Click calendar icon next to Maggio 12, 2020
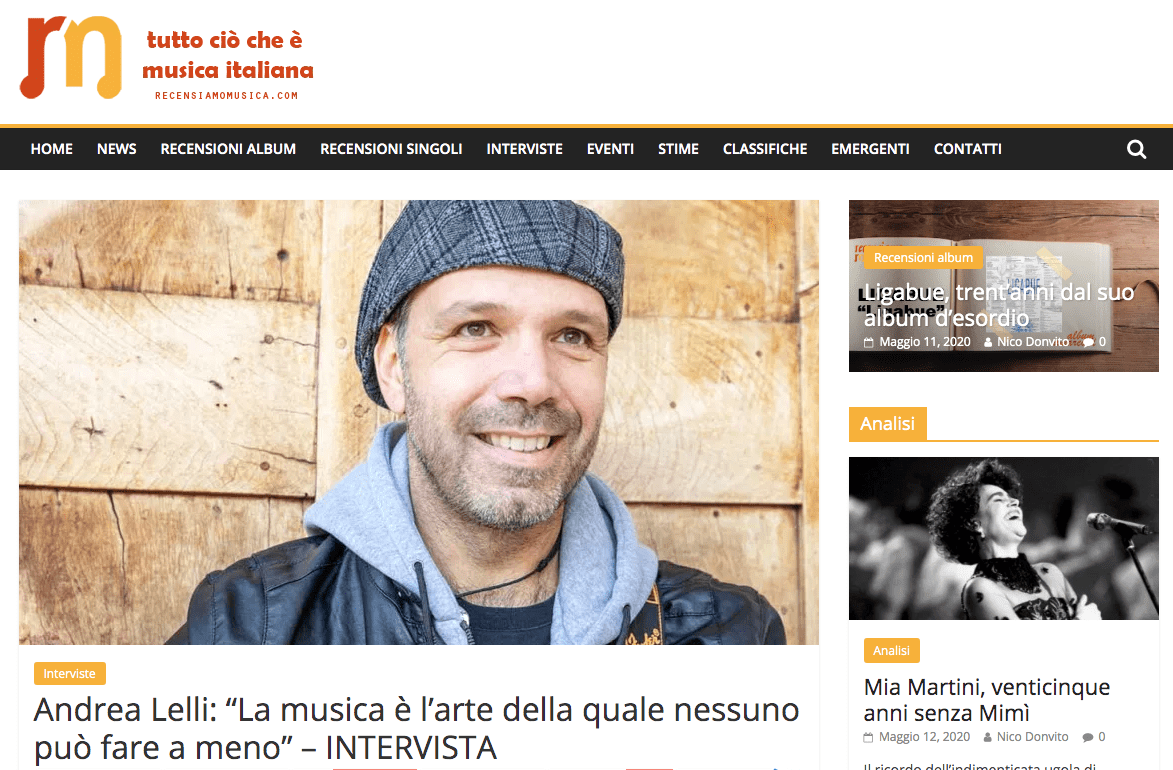 coord(869,737)
